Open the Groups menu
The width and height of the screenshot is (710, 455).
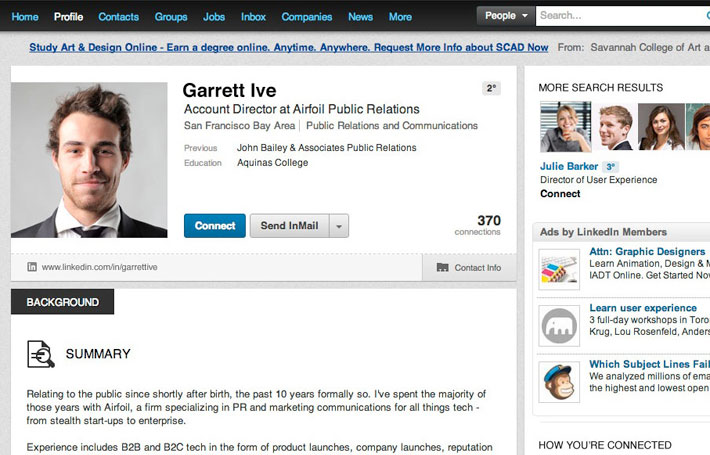coord(171,17)
